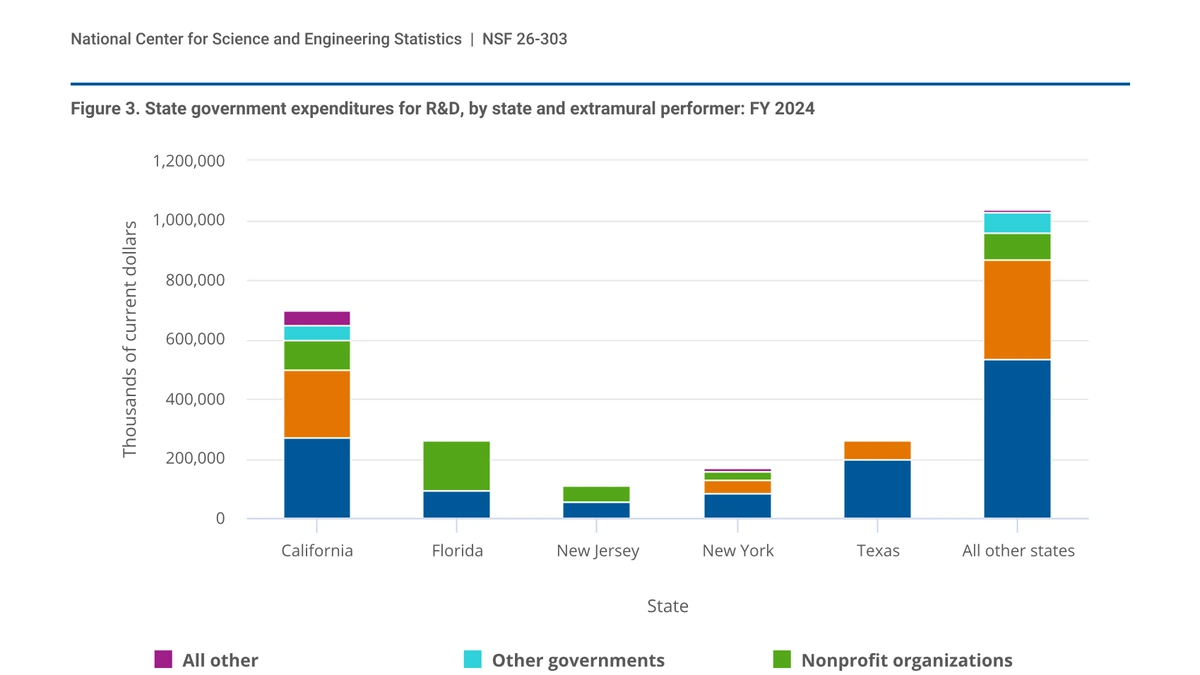This screenshot has width=1200, height=675.
Task: Click the All other states axis label
Action: (x=1018, y=551)
